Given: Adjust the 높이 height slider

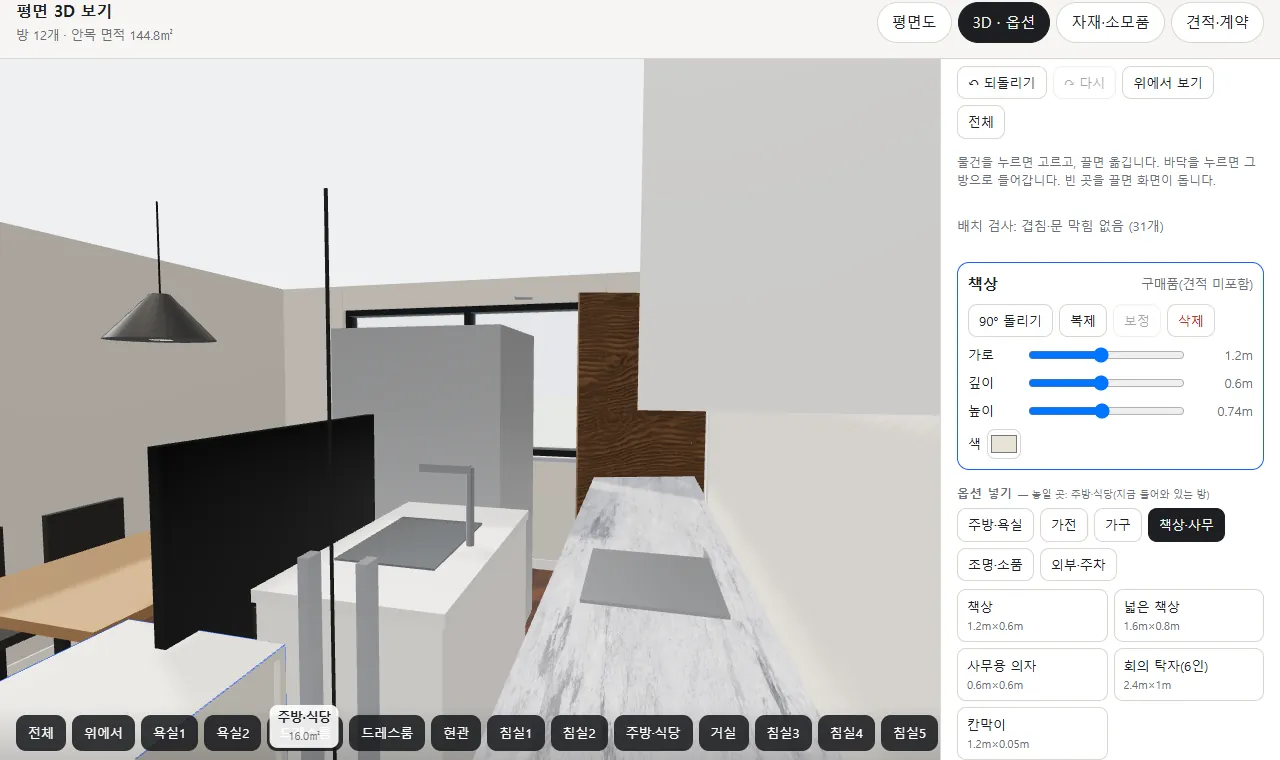Looking at the screenshot, I should click(x=1106, y=411).
